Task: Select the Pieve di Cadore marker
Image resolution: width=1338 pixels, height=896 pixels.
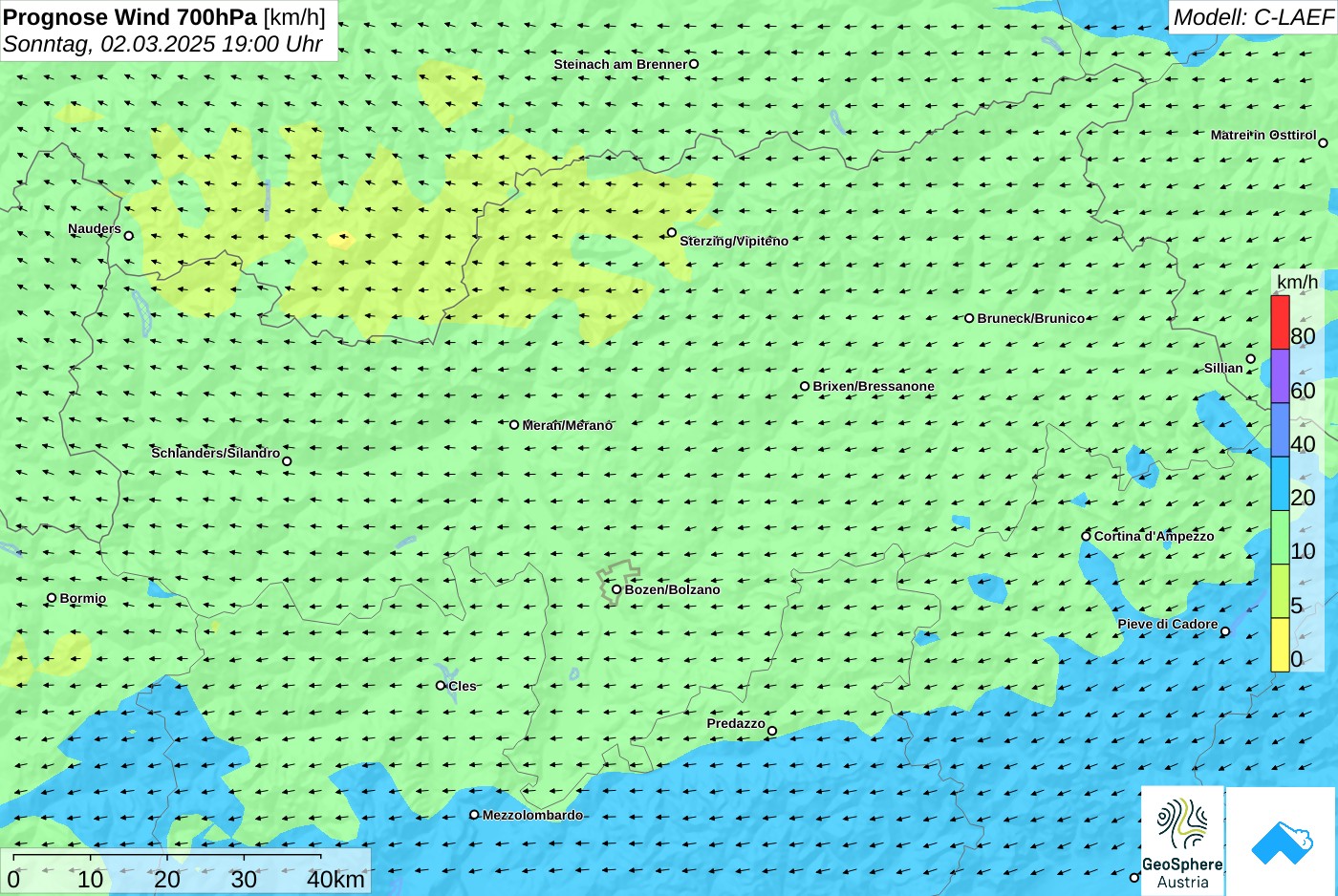Action: (x=1225, y=631)
